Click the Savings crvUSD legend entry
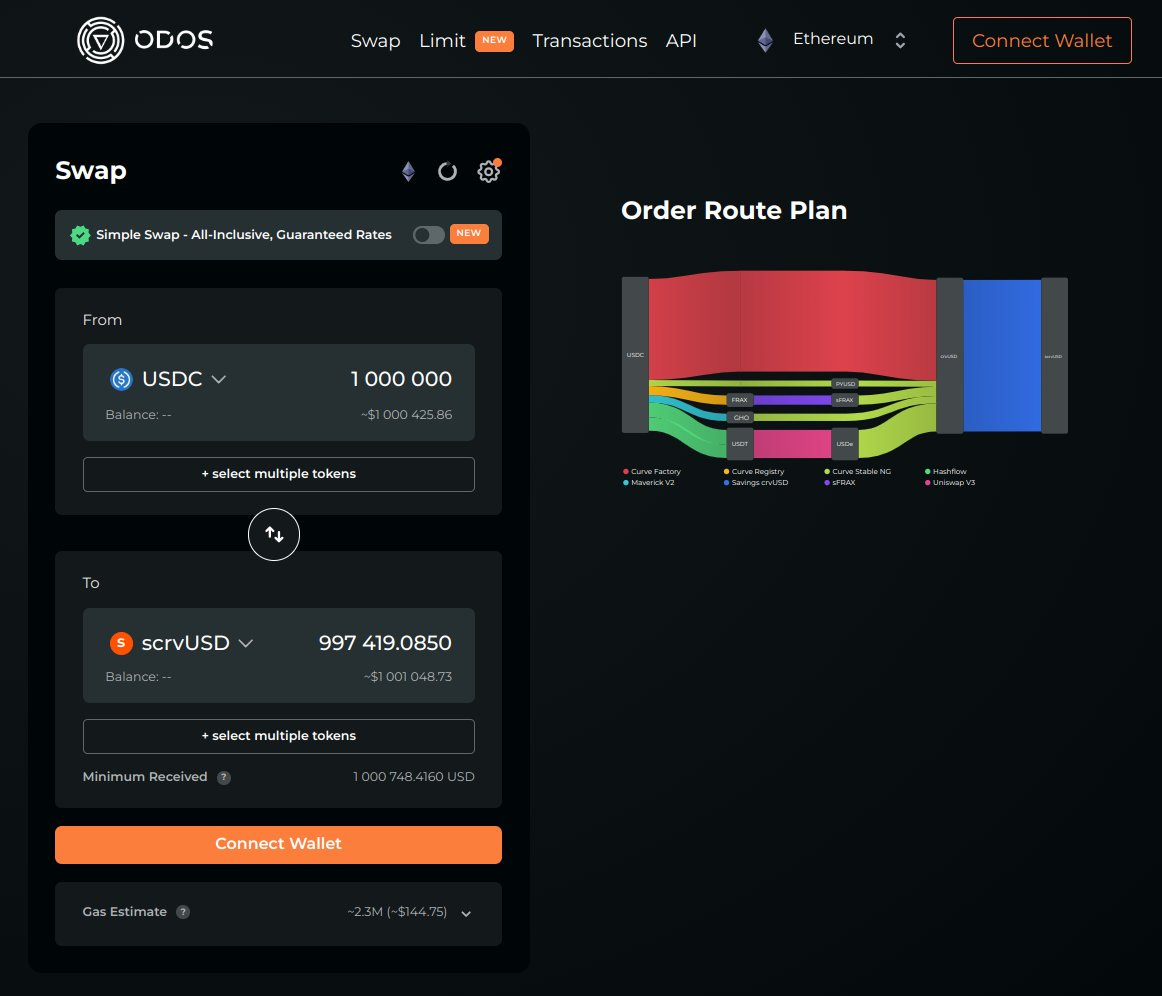This screenshot has height=996, width=1162. (x=756, y=482)
